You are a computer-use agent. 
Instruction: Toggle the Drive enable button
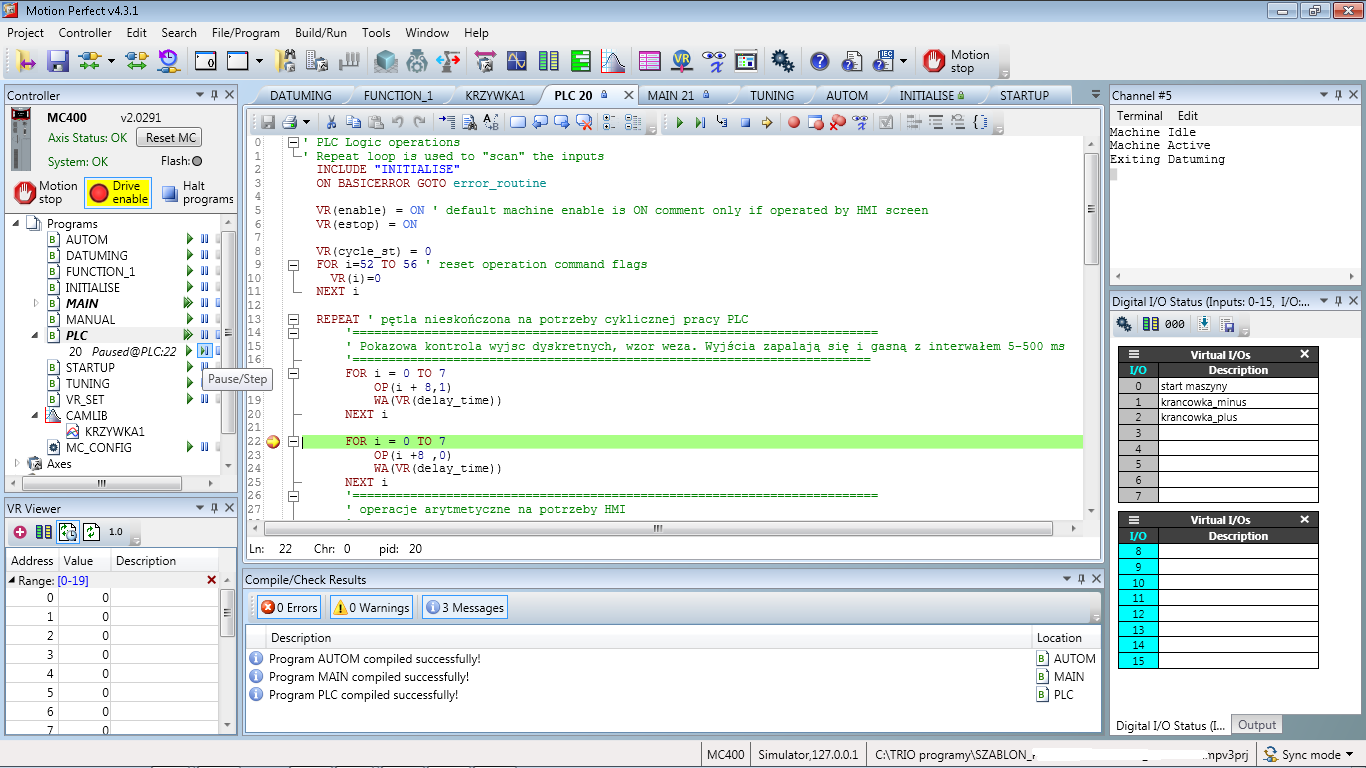(118, 192)
